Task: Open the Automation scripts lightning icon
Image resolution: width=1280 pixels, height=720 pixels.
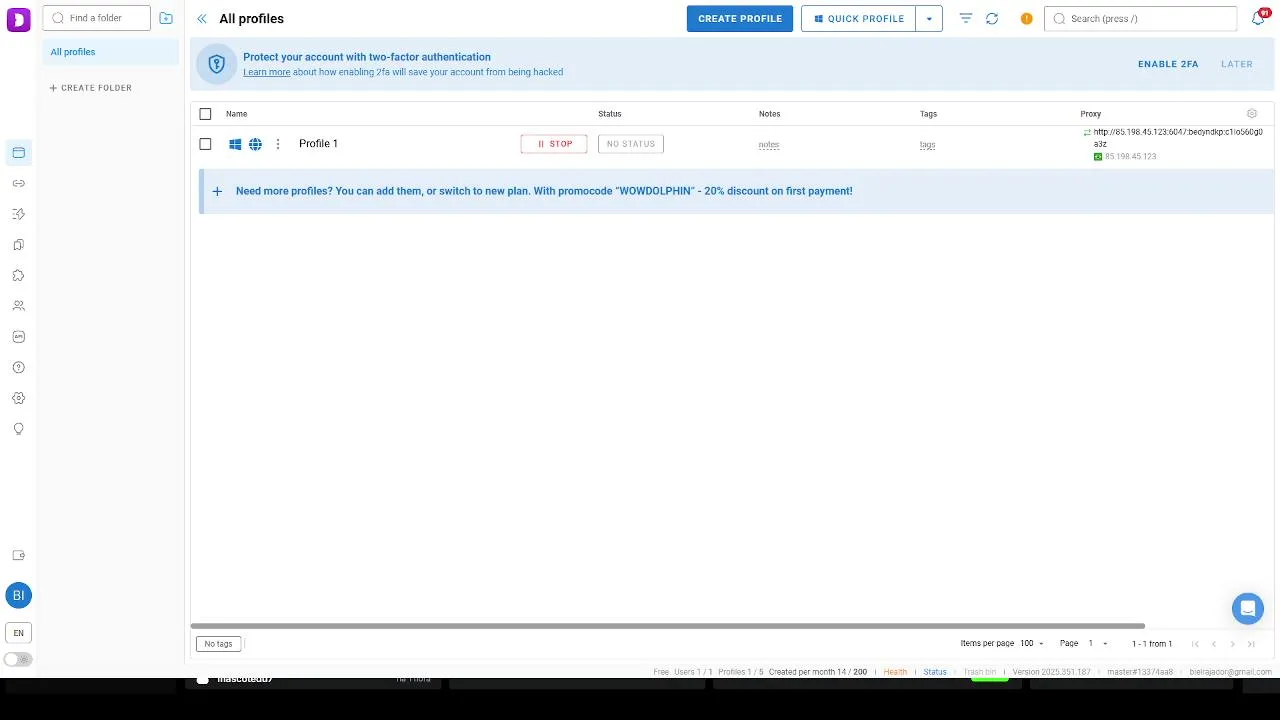Action: point(18,214)
